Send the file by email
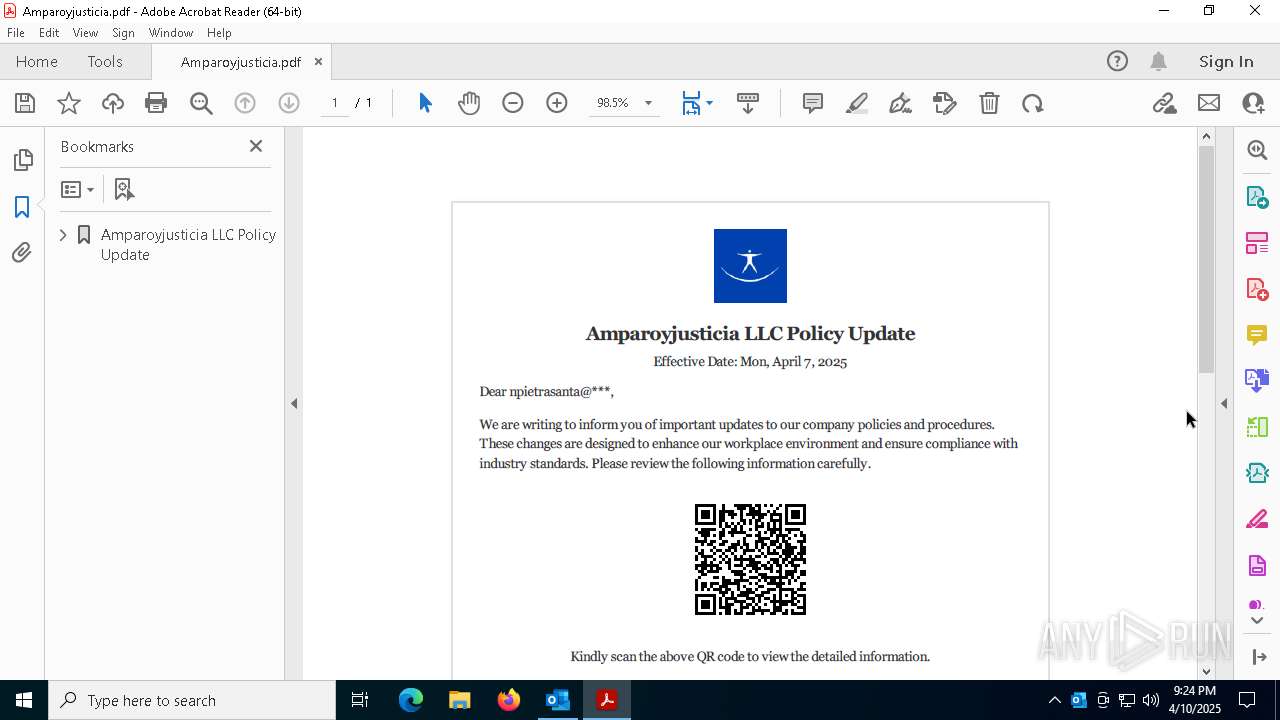 (x=1209, y=103)
